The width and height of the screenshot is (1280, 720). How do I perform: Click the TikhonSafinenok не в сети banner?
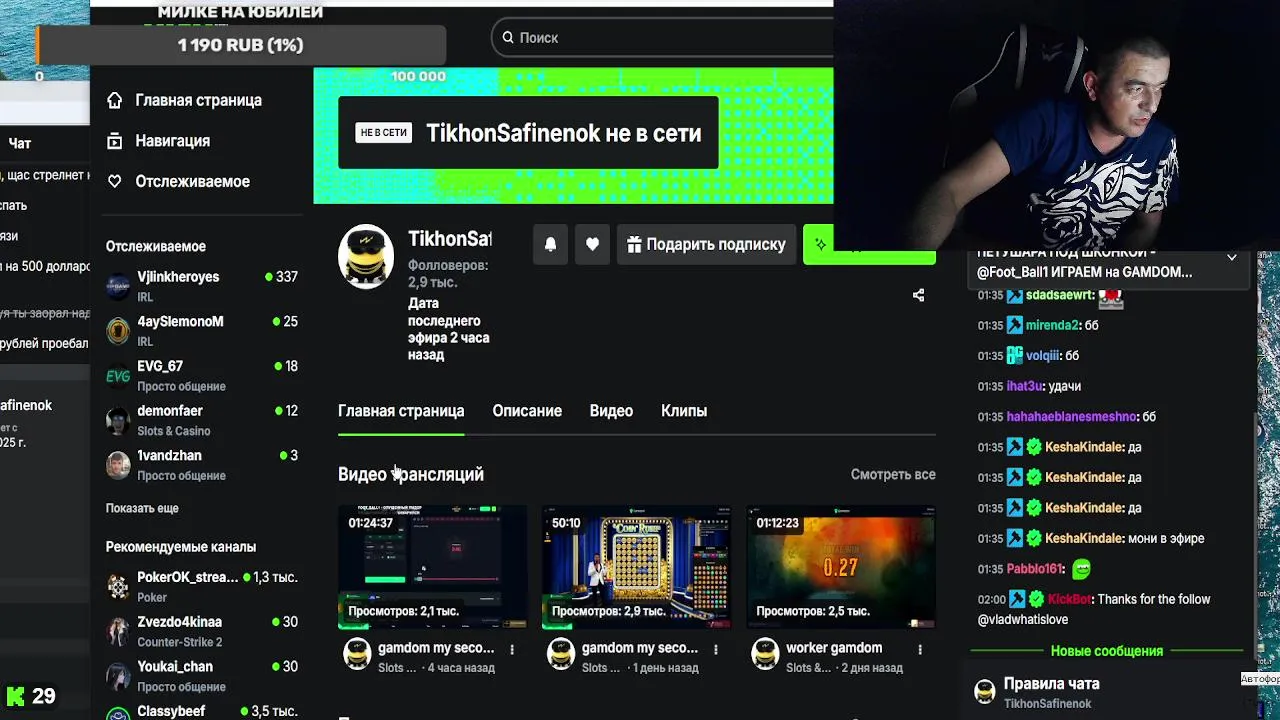click(x=528, y=133)
